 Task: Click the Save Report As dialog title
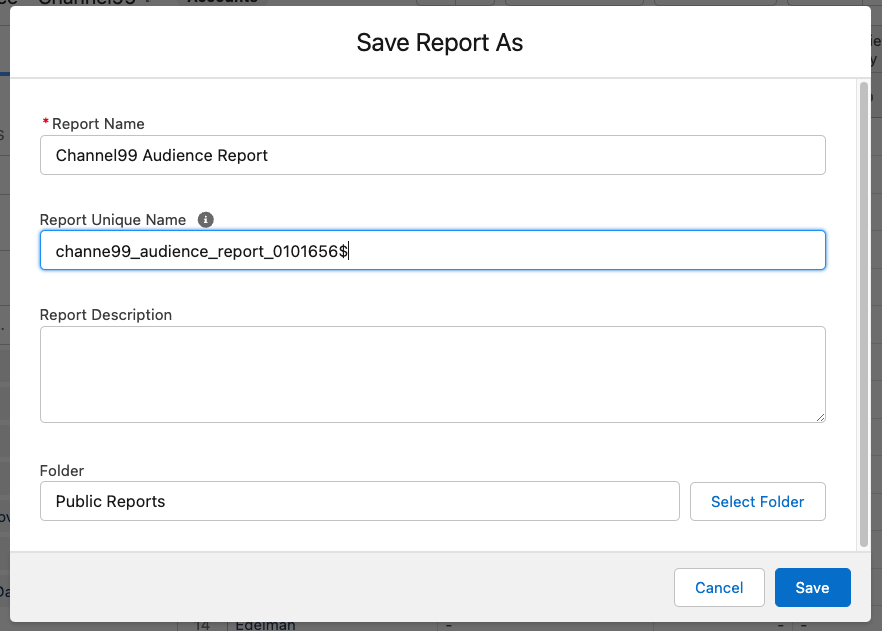click(x=440, y=43)
